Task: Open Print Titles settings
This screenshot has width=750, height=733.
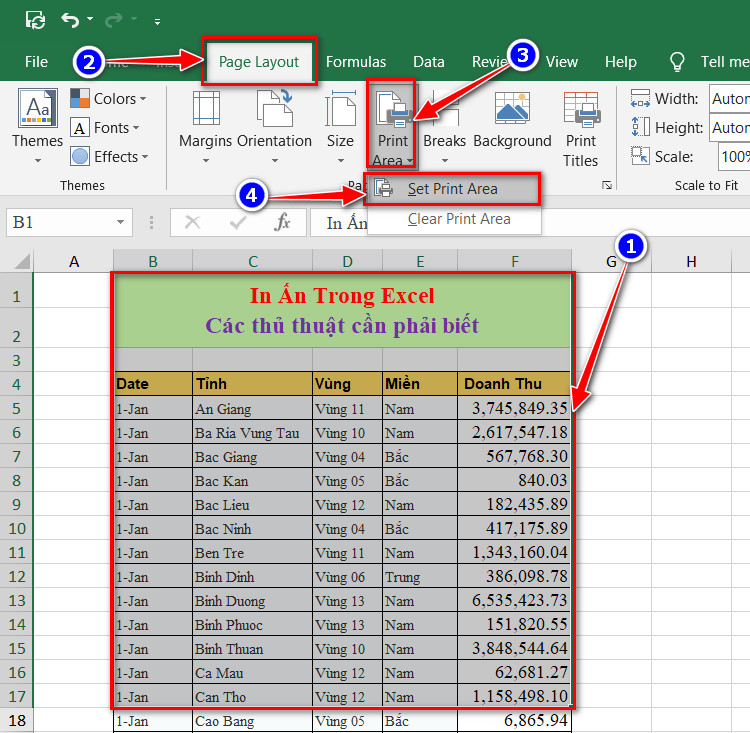Action: click(581, 129)
